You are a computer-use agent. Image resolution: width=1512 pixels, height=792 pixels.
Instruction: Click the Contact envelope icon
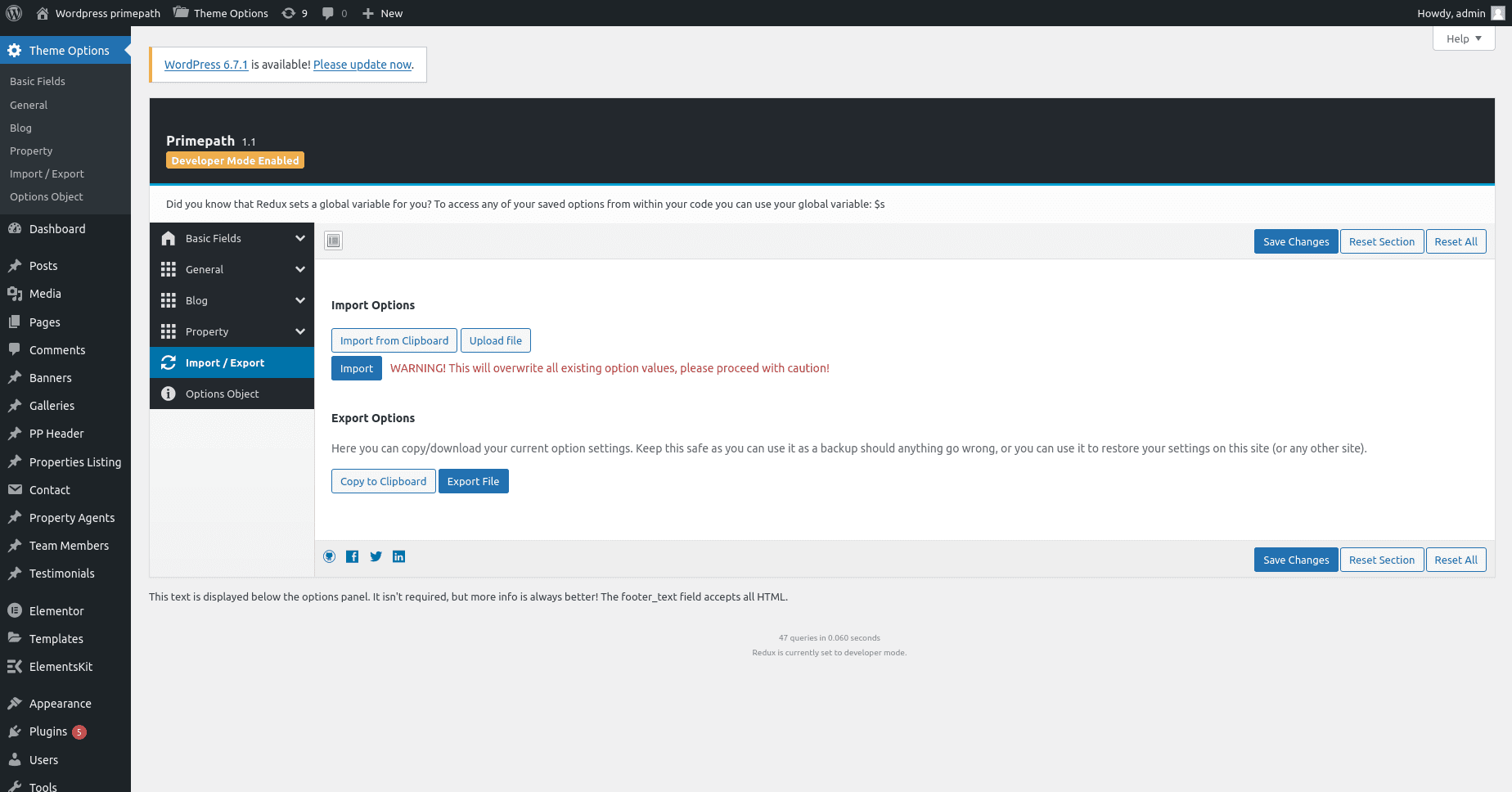[x=15, y=490]
